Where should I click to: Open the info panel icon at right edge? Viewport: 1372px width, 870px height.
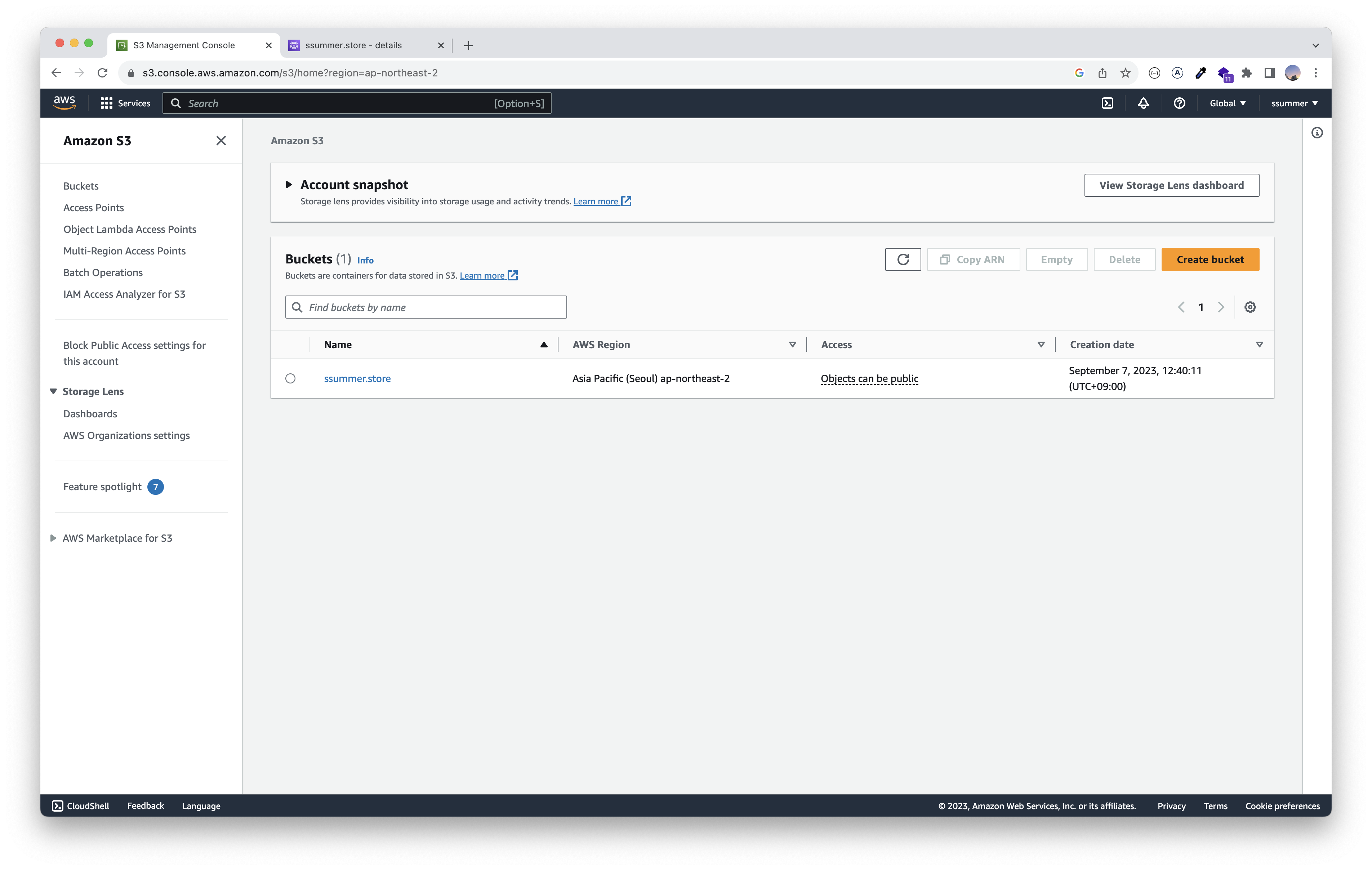[x=1317, y=133]
